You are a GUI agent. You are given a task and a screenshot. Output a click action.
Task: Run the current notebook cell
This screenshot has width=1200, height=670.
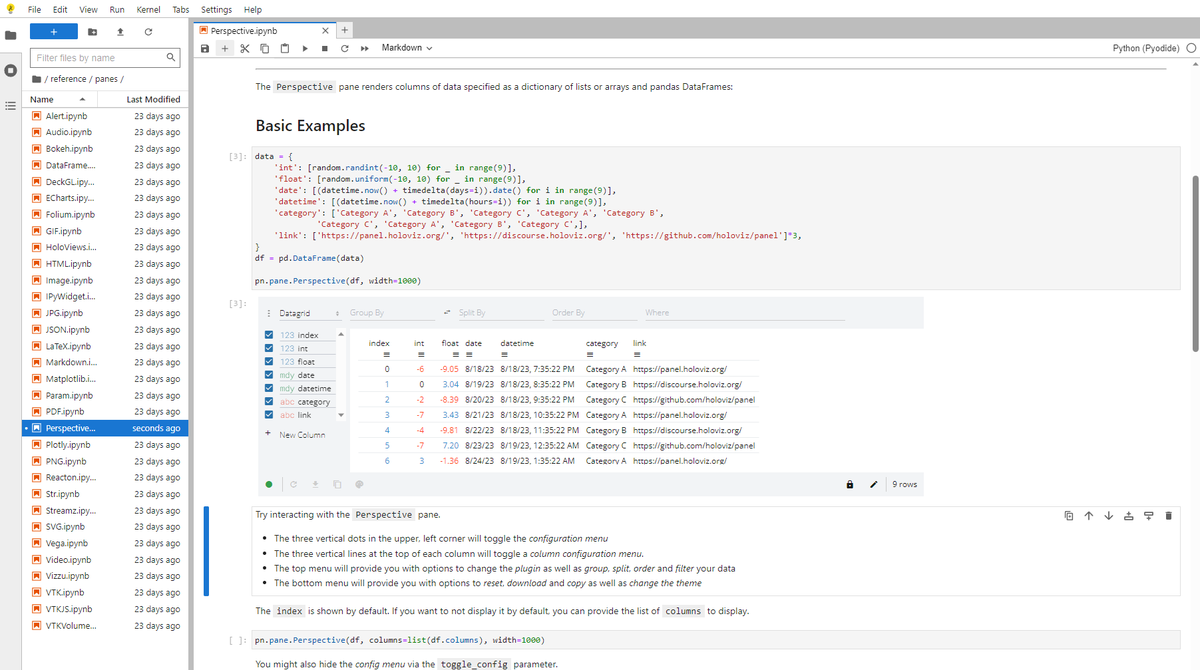click(305, 47)
